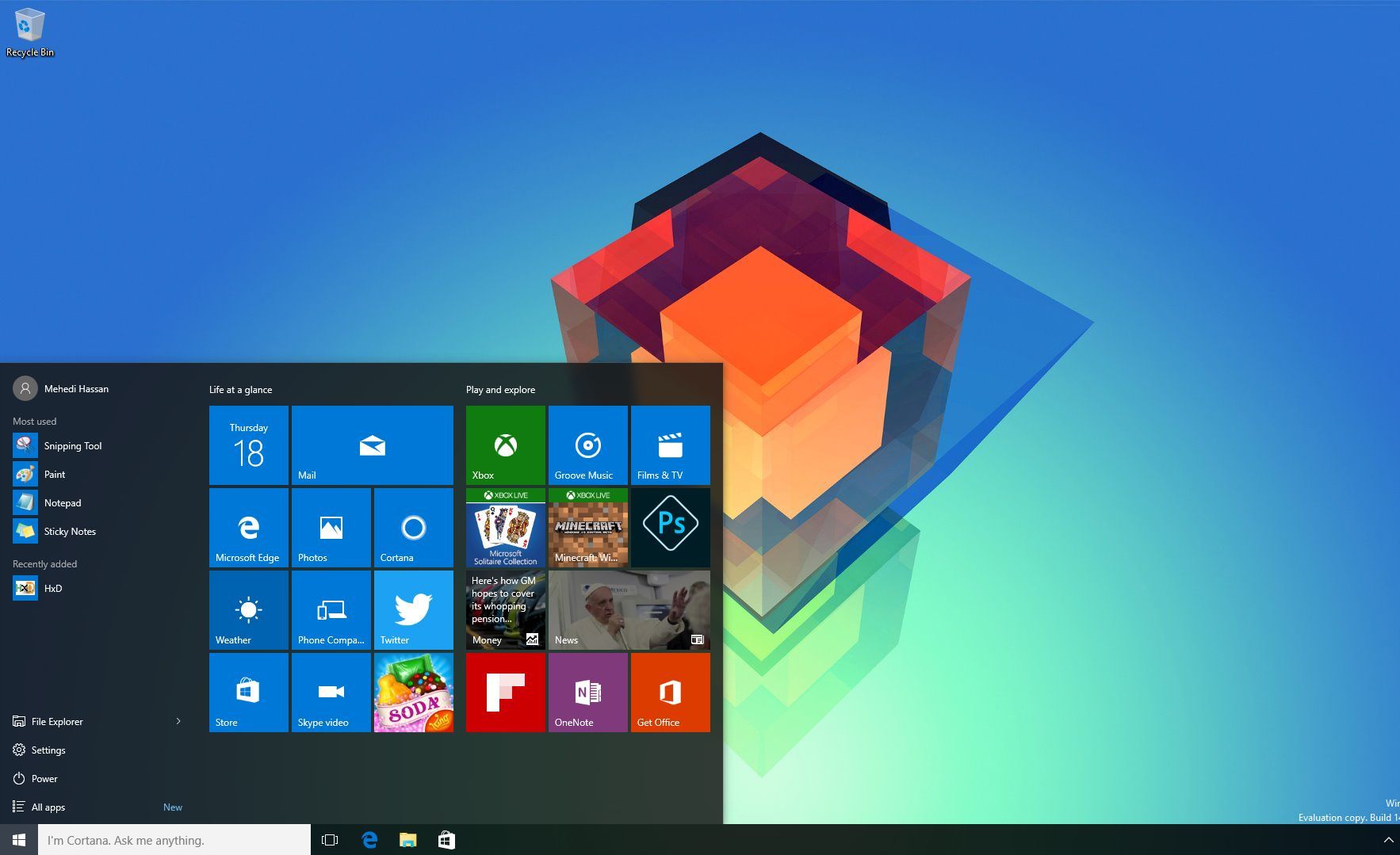The image size is (1400, 855).
Task: Start Skype video
Action: pyautogui.click(x=331, y=692)
